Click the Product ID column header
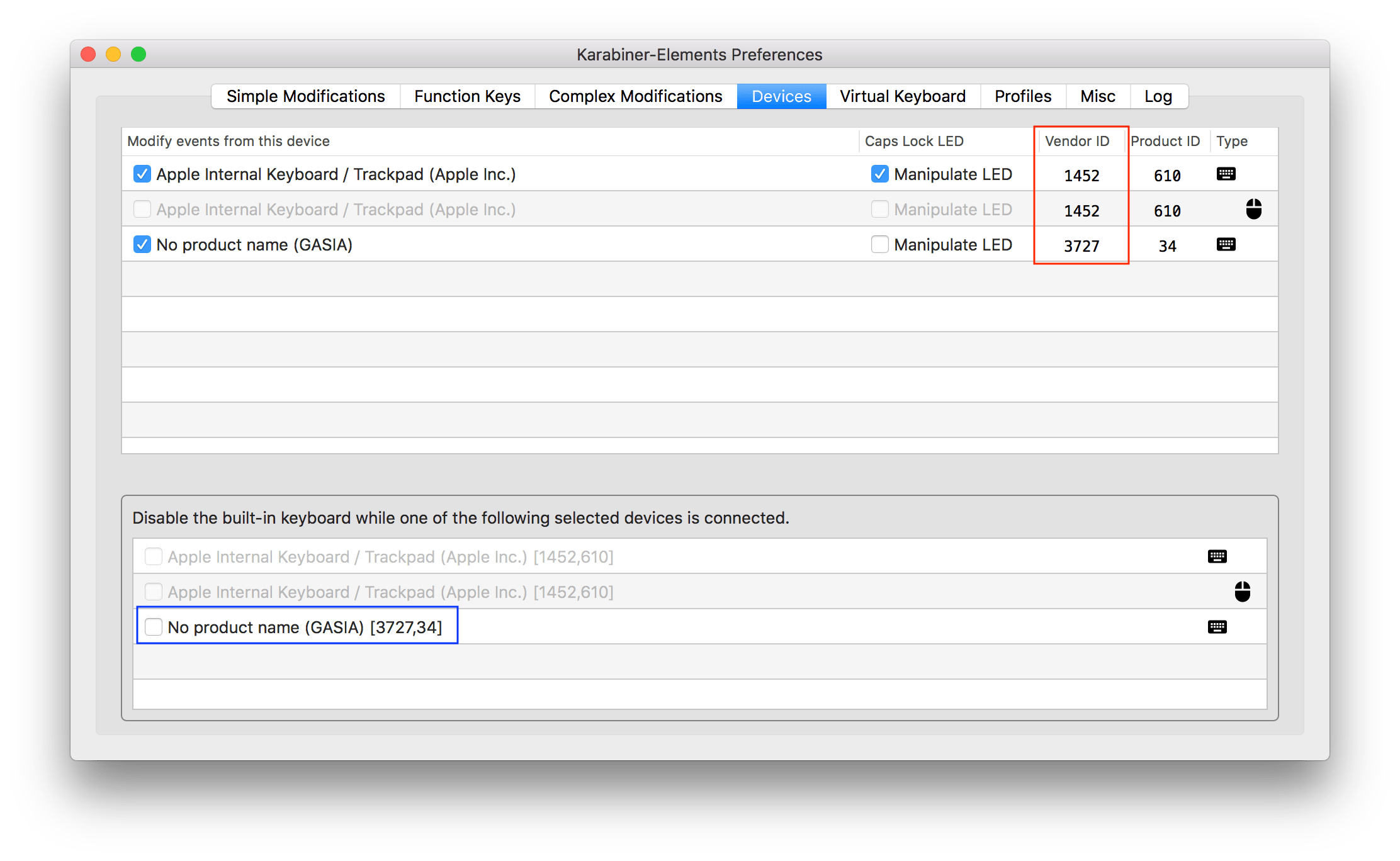Image resolution: width=1400 pixels, height=861 pixels. coord(1165,141)
